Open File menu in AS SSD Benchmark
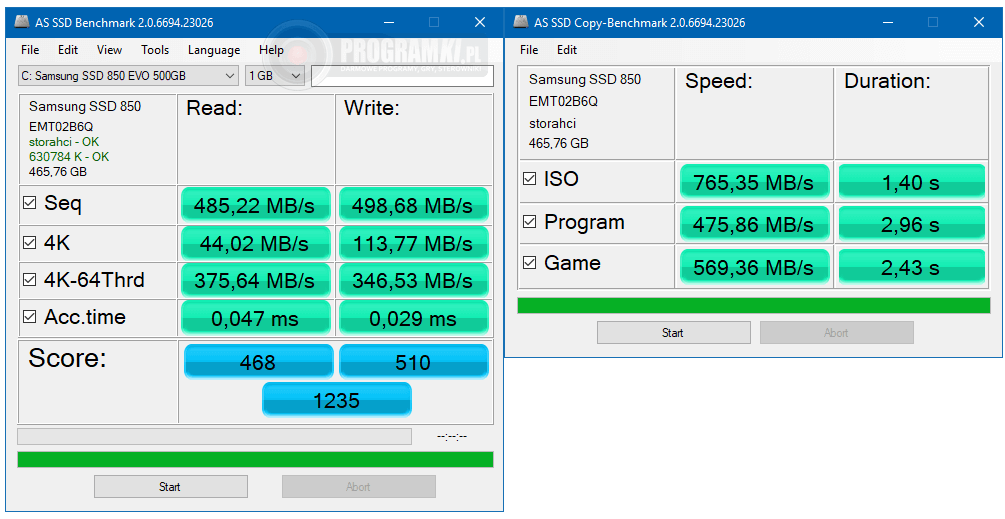1005x519 pixels. (x=30, y=50)
